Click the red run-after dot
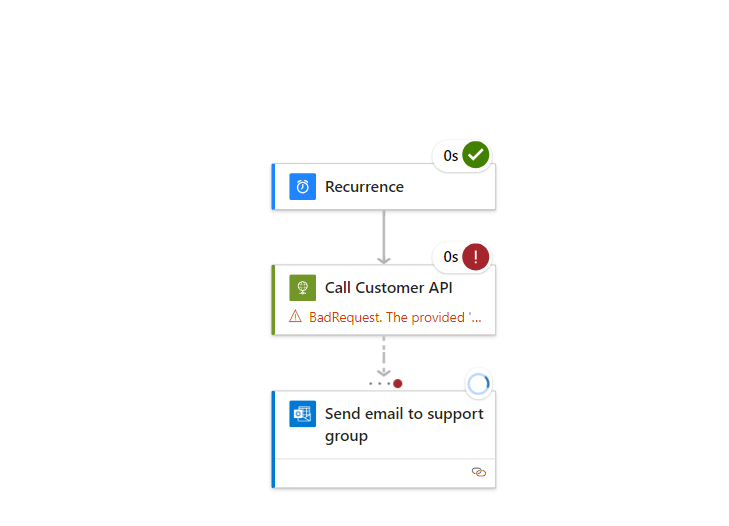Screen dimensions: 729x526 [x=398, y=384]
